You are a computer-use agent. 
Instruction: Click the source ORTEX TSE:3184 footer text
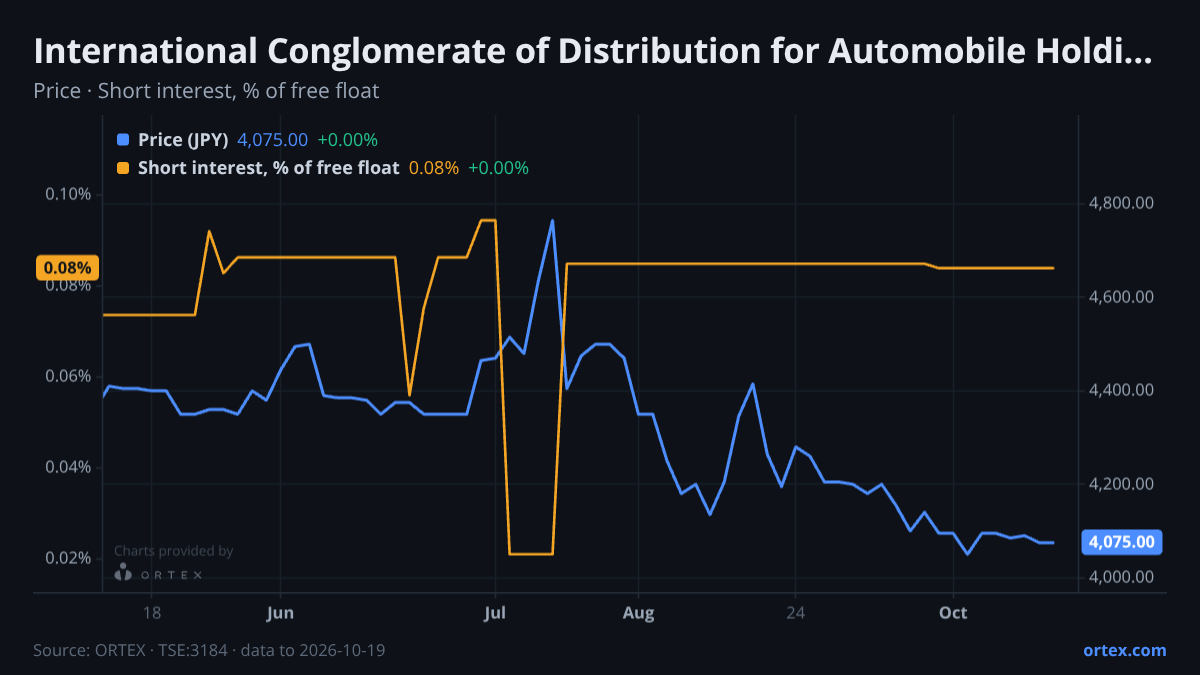coord(209,650)
